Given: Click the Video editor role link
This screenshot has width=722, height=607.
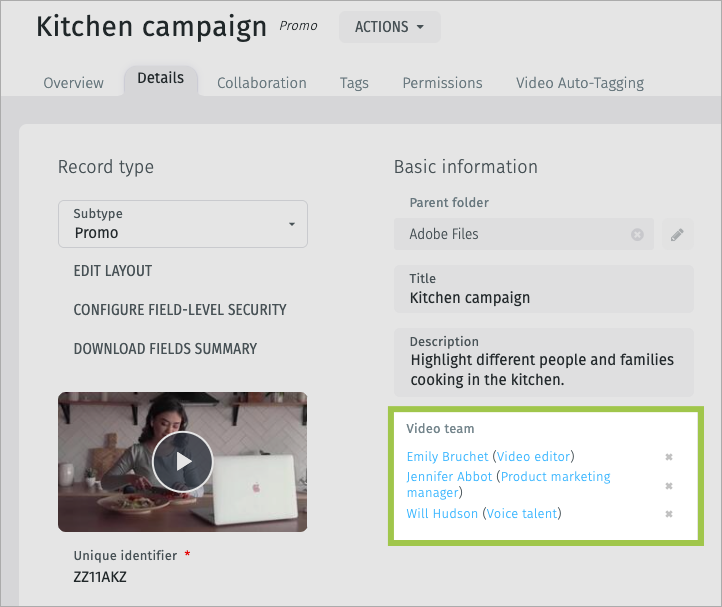Looking at the screenshot, I should 533,456.
